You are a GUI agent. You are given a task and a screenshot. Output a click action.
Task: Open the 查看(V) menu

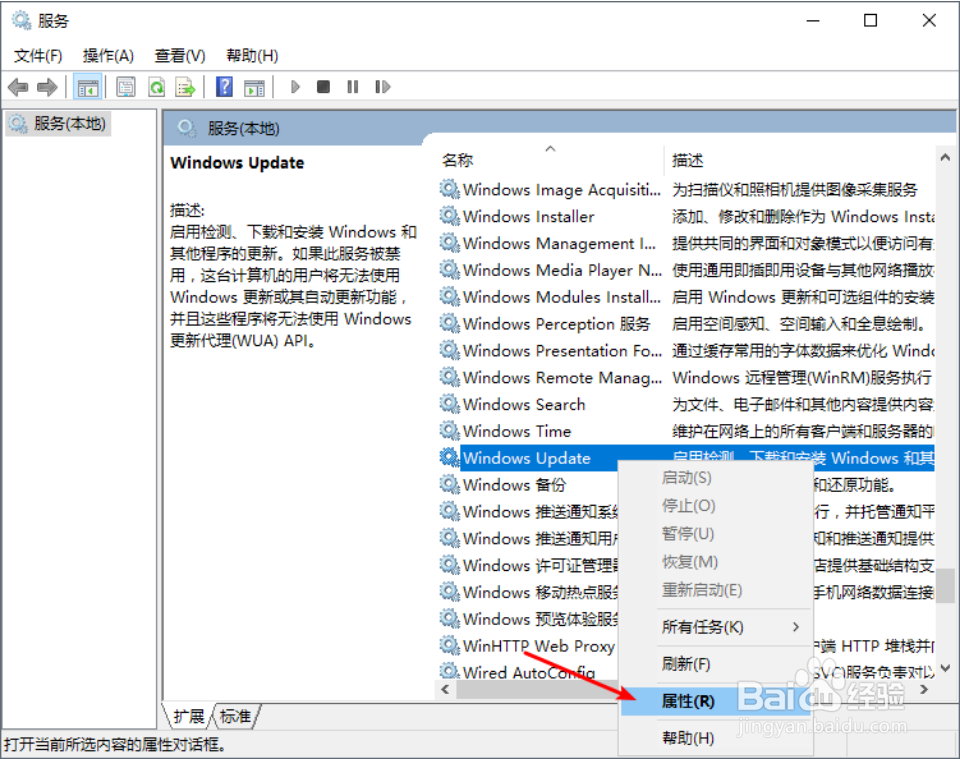[178, 55]
